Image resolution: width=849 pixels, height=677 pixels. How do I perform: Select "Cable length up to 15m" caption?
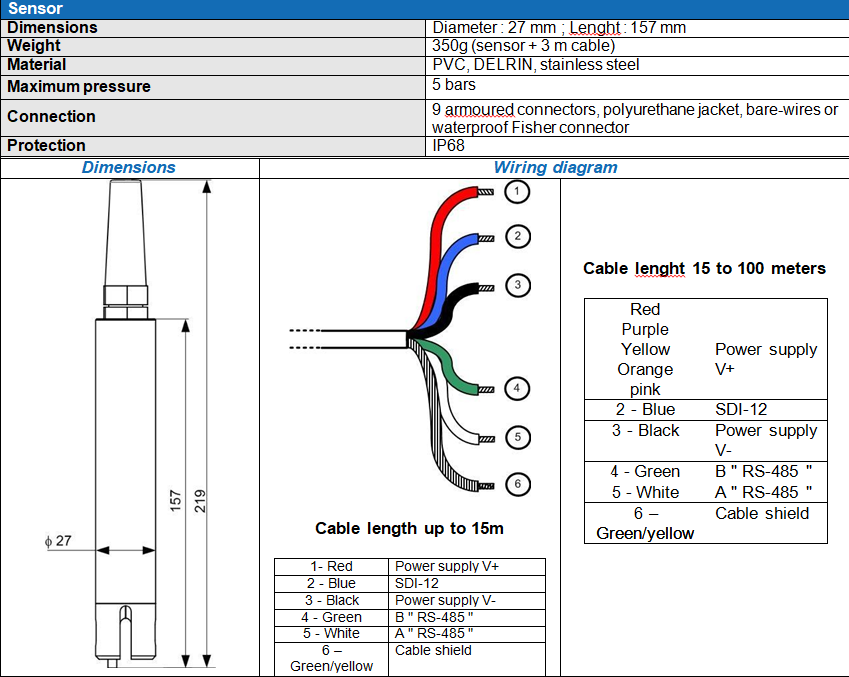[409, 529]
